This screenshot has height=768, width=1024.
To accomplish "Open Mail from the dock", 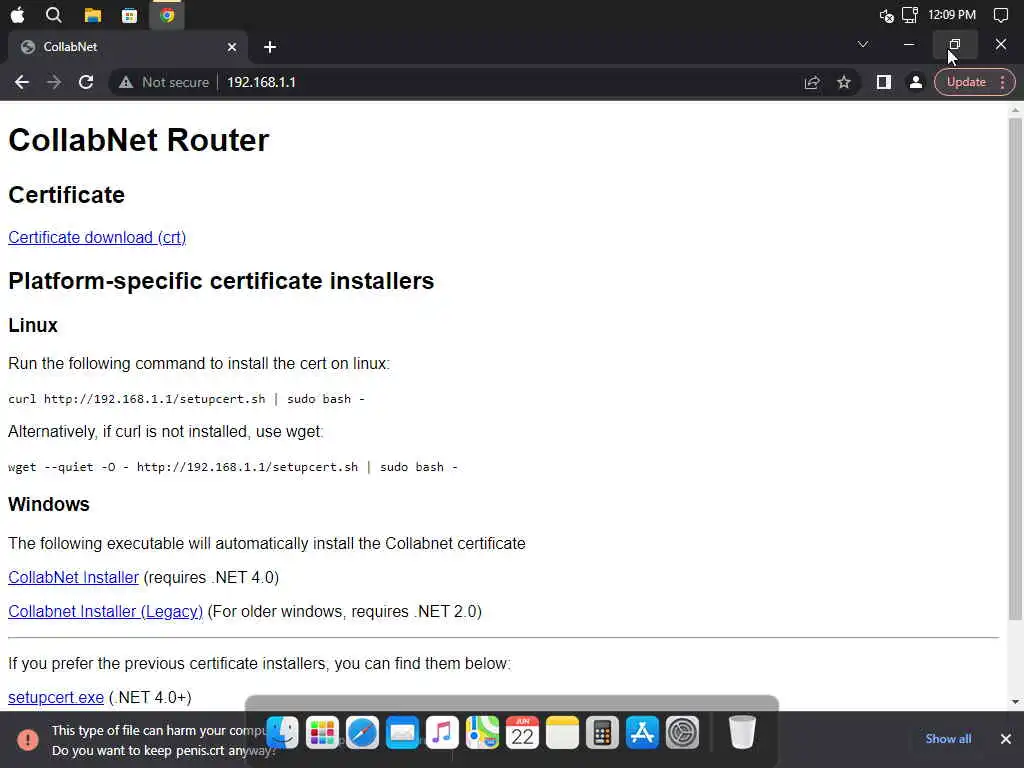I will [402, 732].
